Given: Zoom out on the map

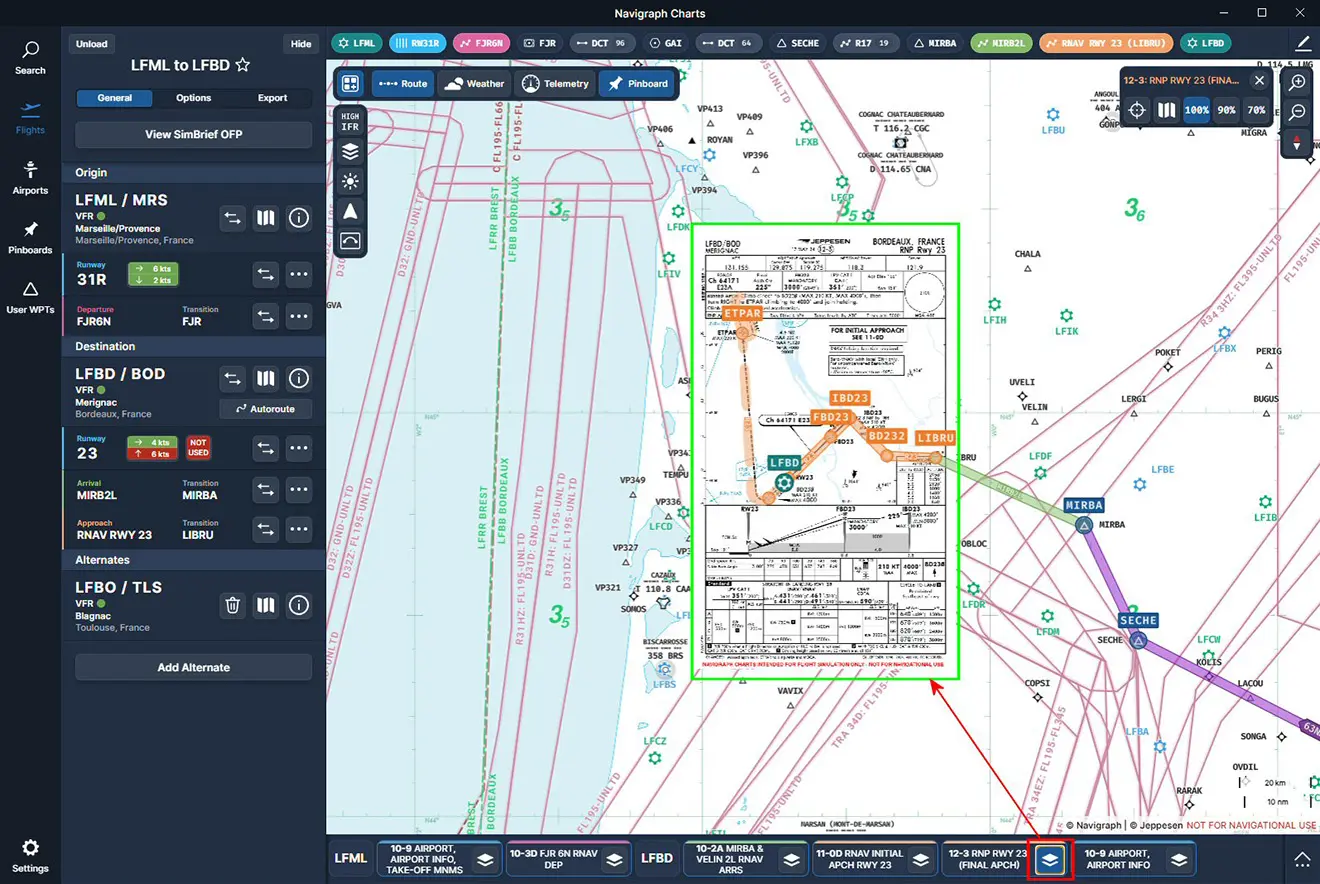Looking at the screenshot, I should pyautogui.click(x=1297, y=113).
